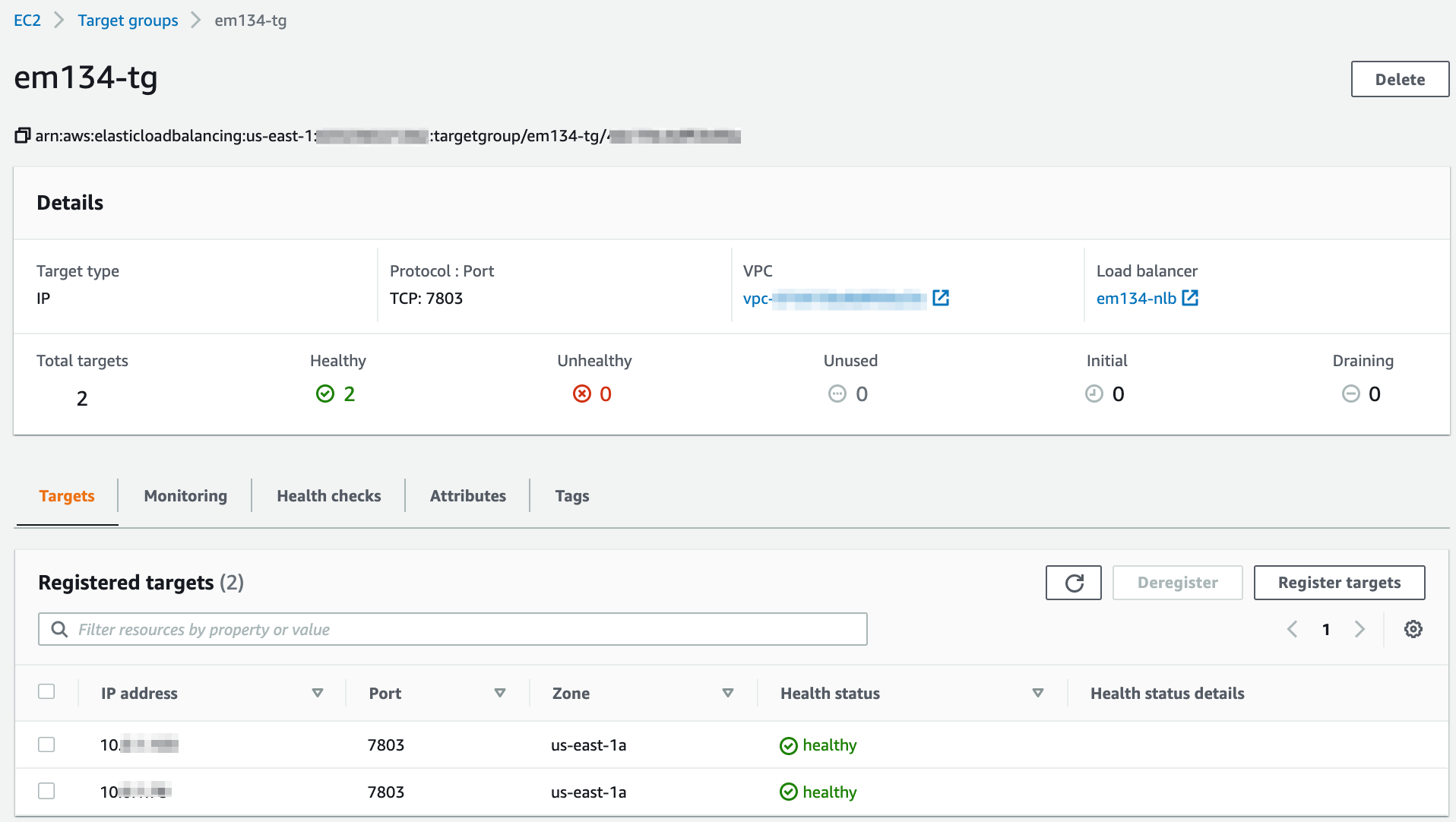The image size is (1456, 822).
Task: Sort by IP address column arrow
Action: [x=318, y=693]
